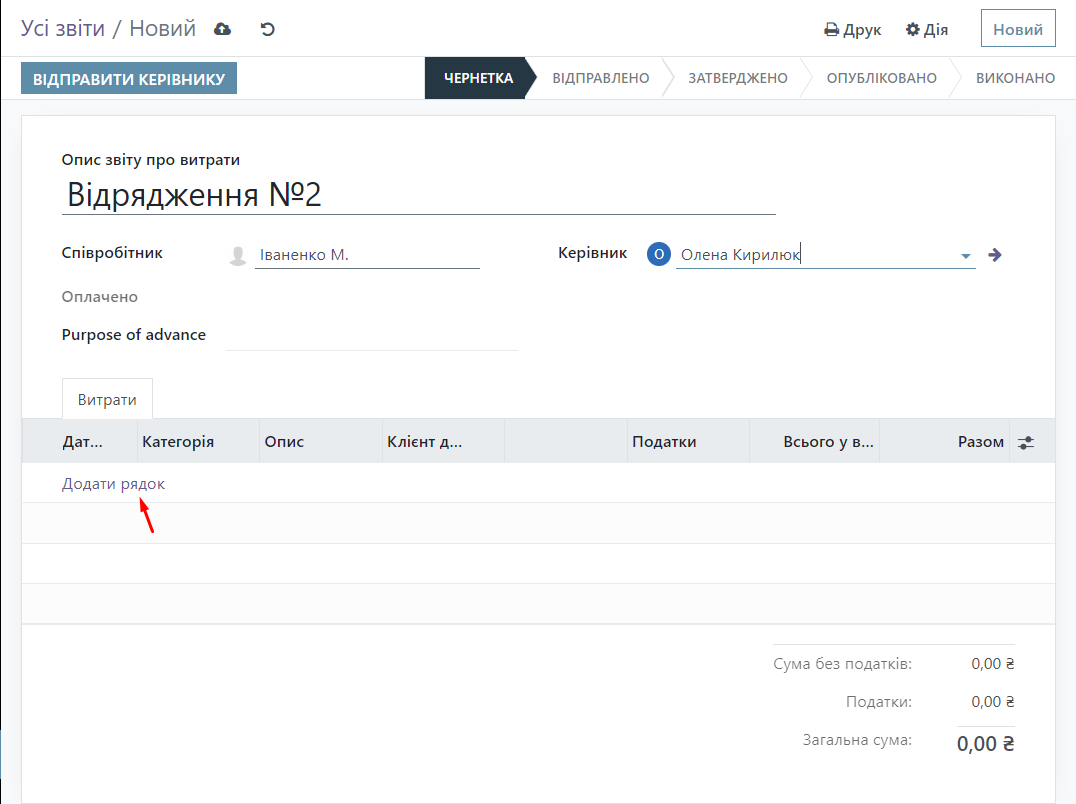Open the Дія actions gear menu
The width and height of the screenshot is (1076, 804).
click(x=926, y=30)
